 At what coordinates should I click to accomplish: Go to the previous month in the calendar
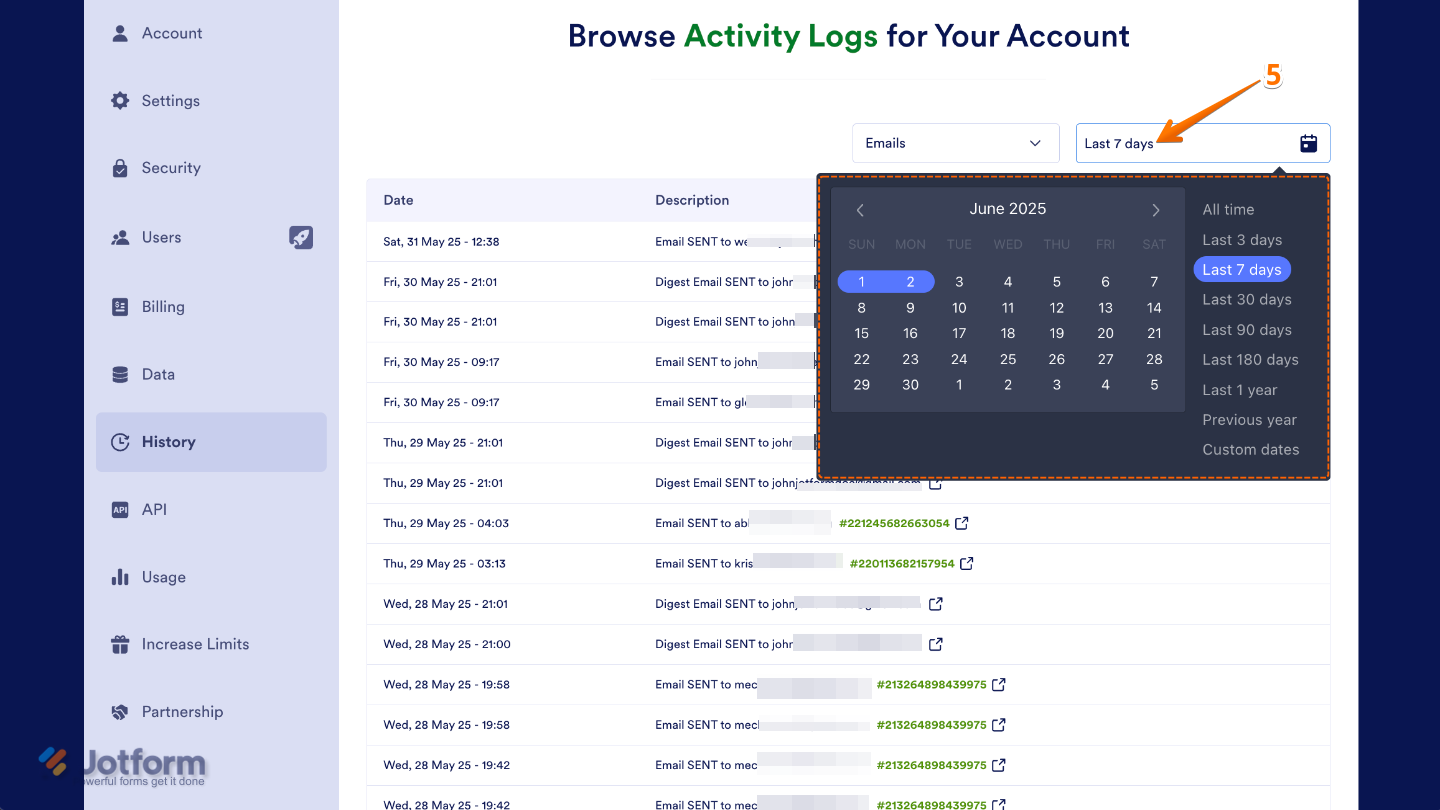tap(860, 209)
